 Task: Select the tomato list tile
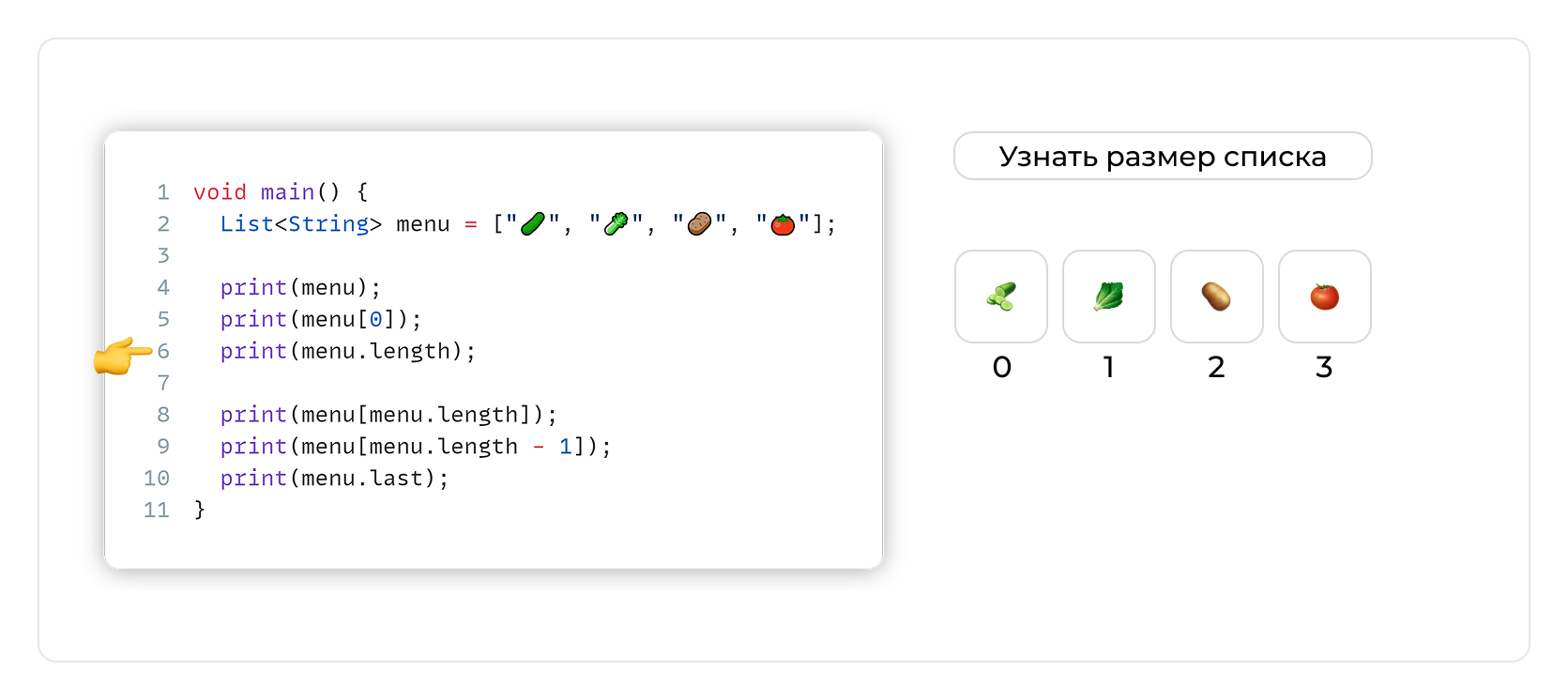point(1324,297)
